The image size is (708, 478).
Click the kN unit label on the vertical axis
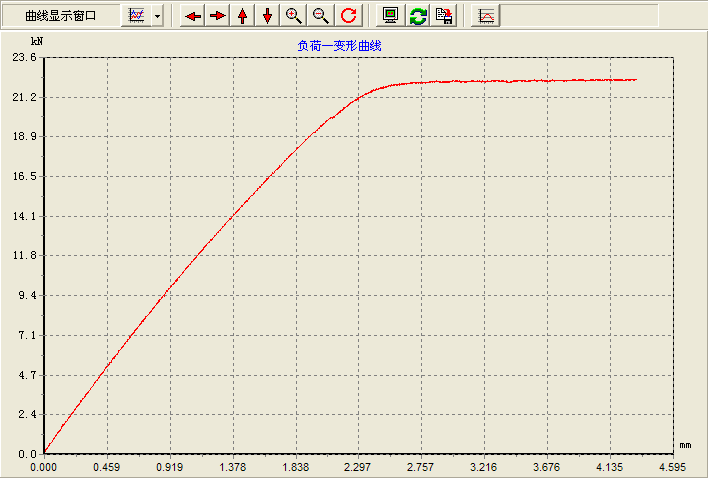point(37,41)
